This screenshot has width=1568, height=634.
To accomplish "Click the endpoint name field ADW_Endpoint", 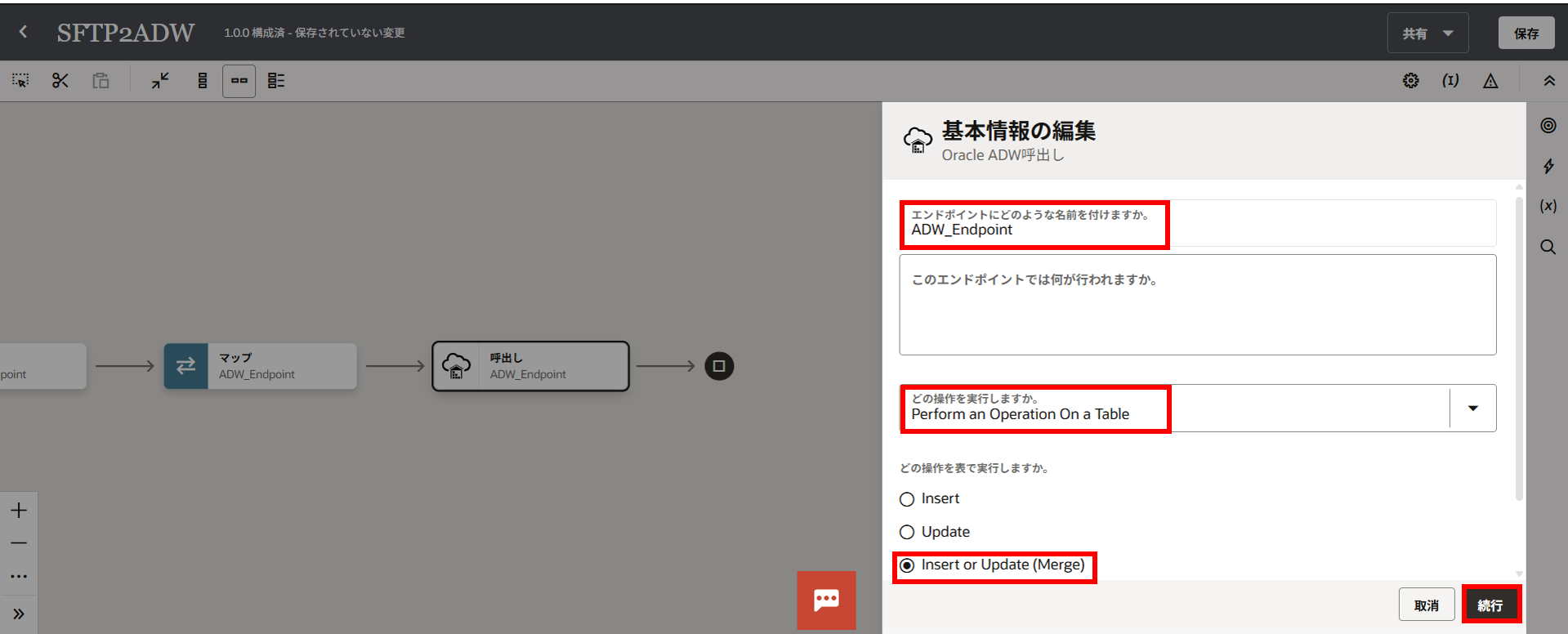I will 1198,223.
